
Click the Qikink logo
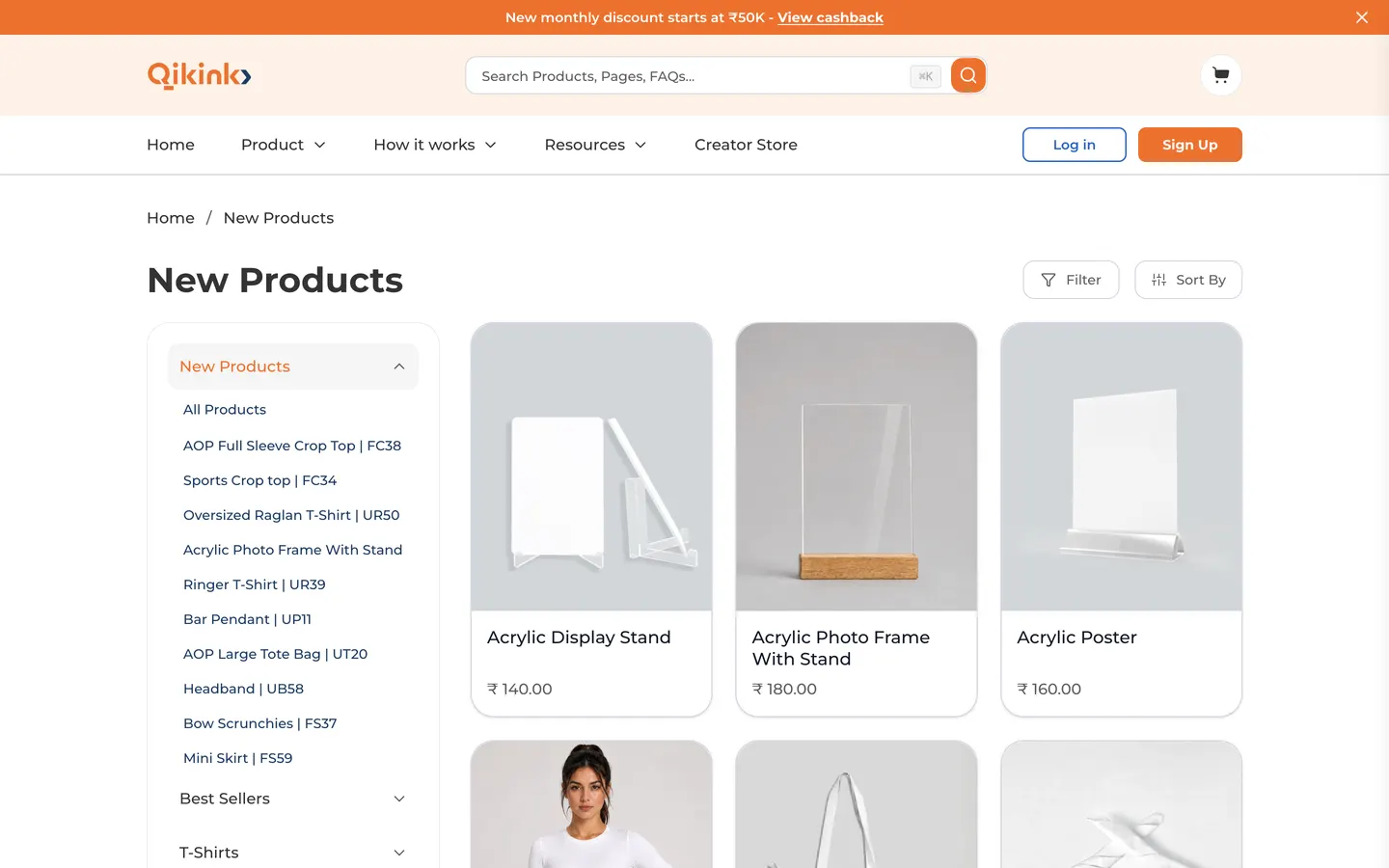click(x=200, y=75)
